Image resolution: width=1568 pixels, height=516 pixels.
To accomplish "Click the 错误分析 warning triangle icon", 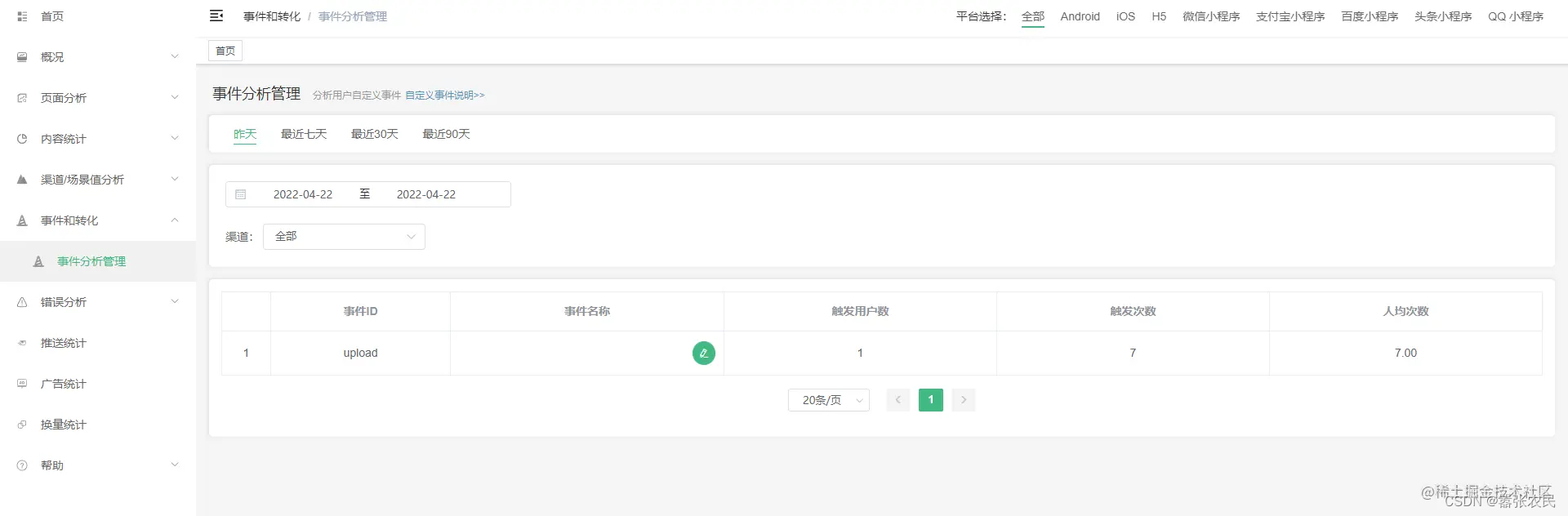I will 22,302.
